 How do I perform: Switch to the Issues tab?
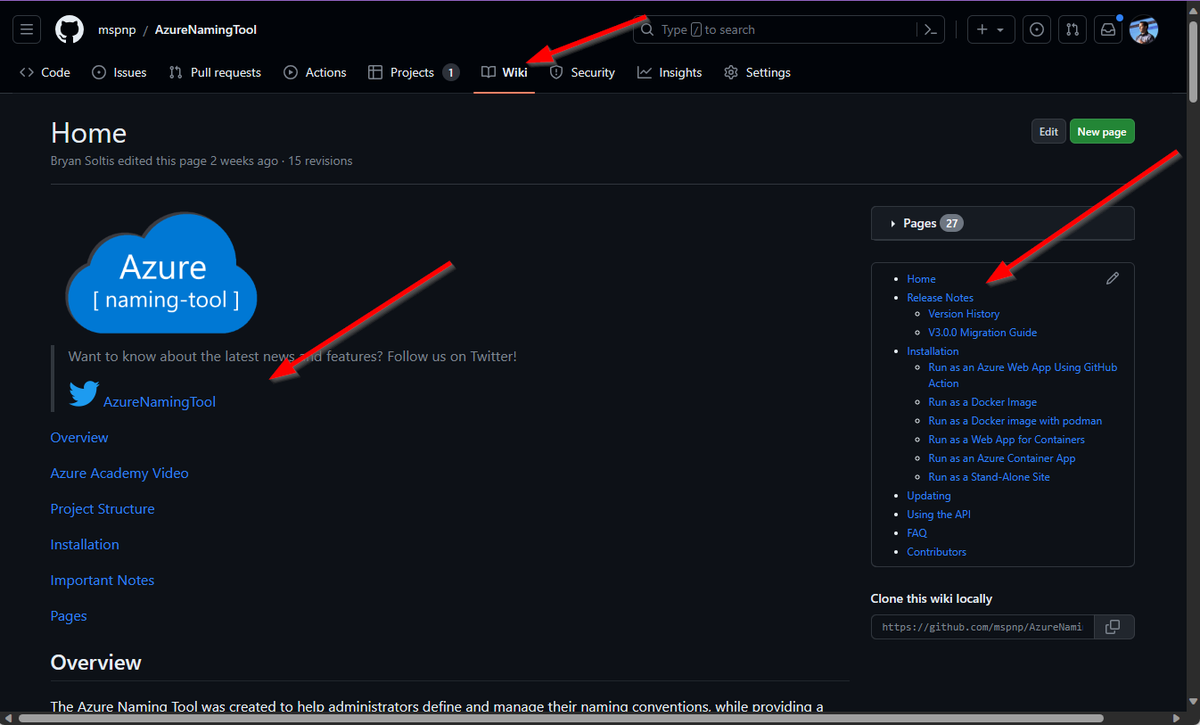(x=119, y=73)
